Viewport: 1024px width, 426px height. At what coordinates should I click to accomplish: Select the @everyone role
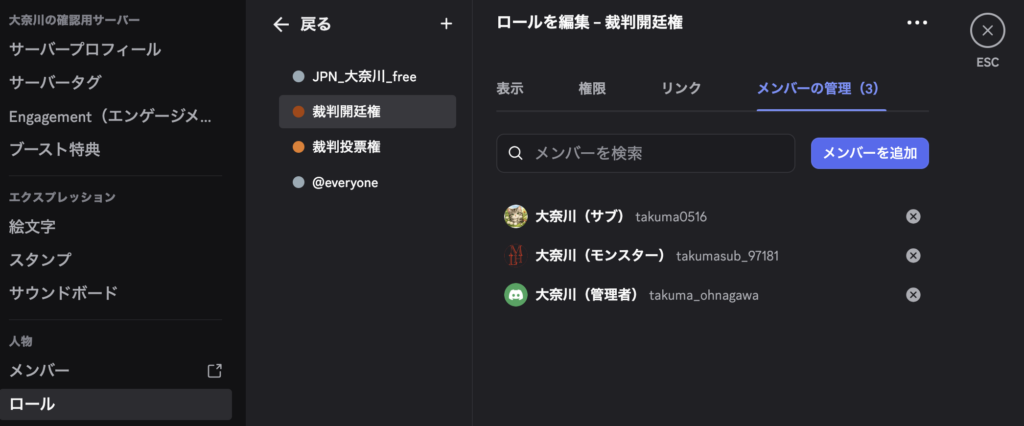[345, 183]
